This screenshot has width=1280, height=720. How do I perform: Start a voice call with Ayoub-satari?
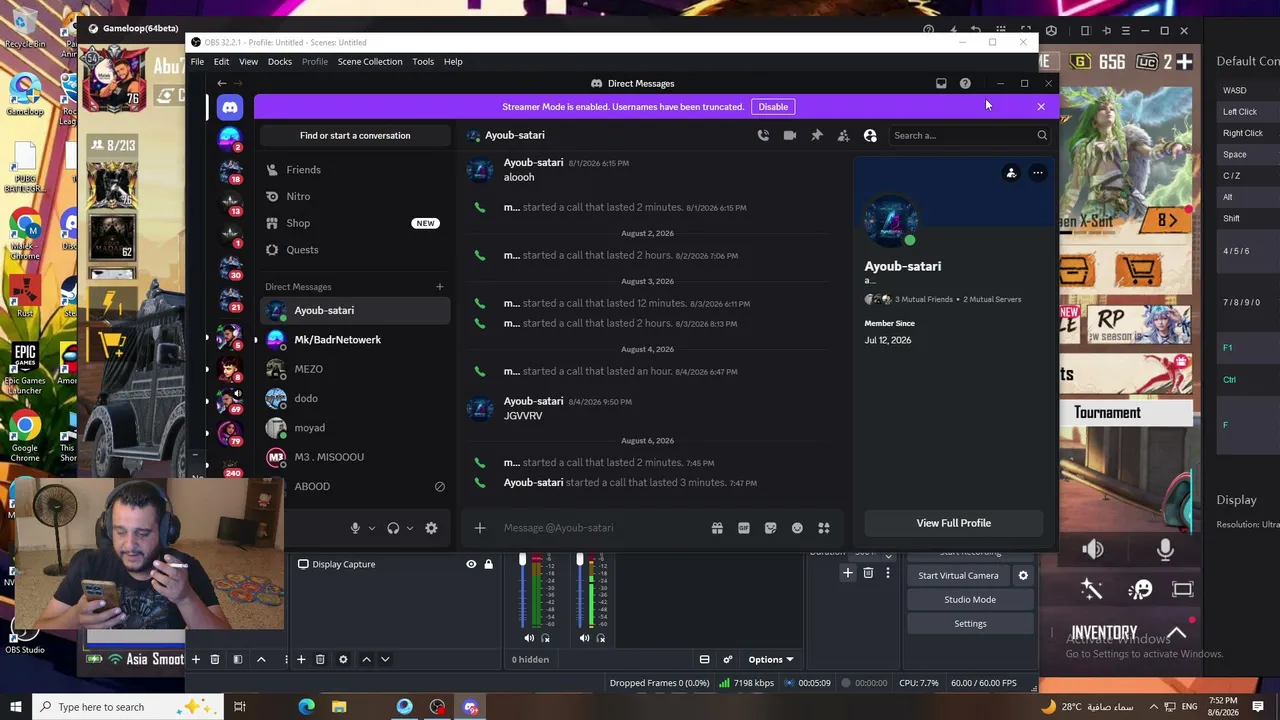(x=763, y=135)
